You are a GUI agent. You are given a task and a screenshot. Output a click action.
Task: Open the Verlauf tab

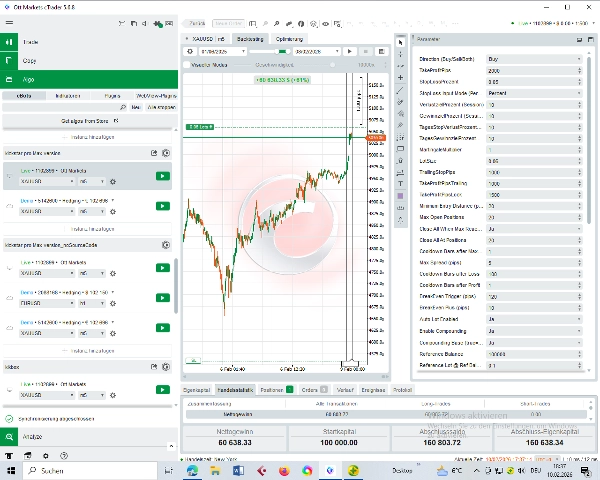(345, 390)
